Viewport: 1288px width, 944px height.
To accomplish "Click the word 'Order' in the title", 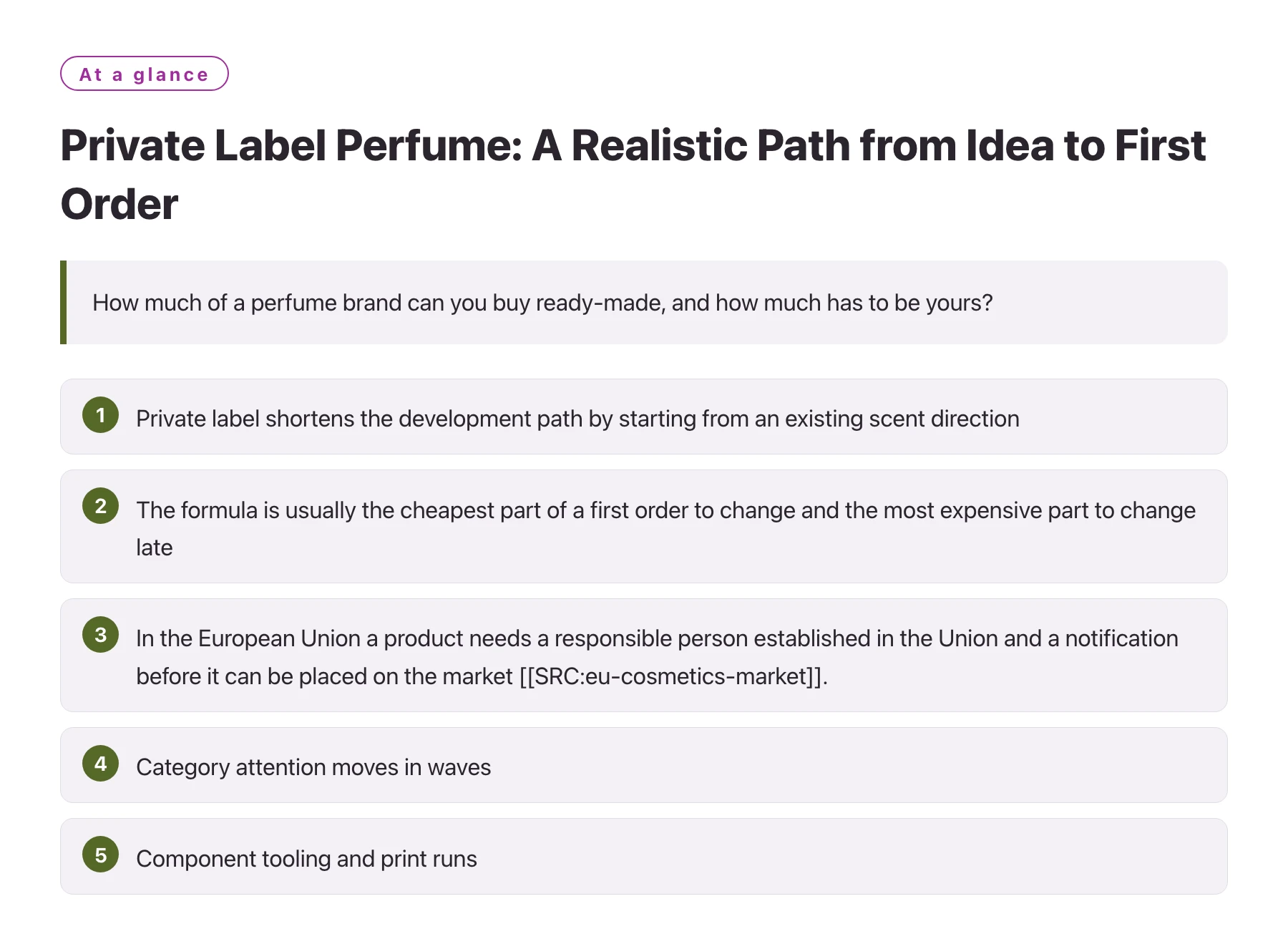I will [119, 204].
